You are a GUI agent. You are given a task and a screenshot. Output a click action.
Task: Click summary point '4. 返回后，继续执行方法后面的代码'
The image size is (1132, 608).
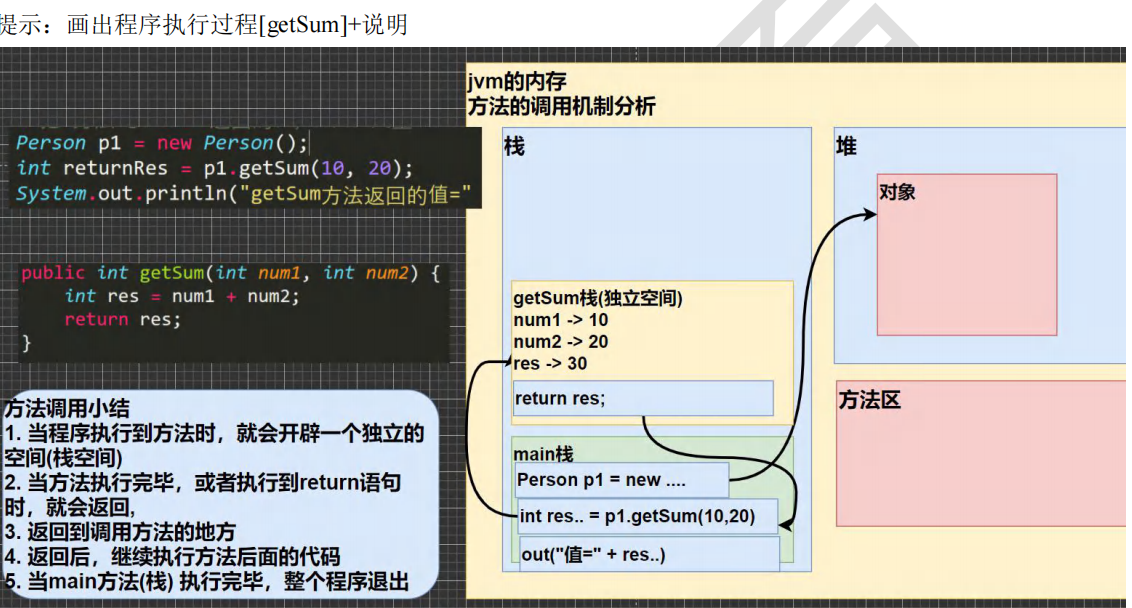173,557
